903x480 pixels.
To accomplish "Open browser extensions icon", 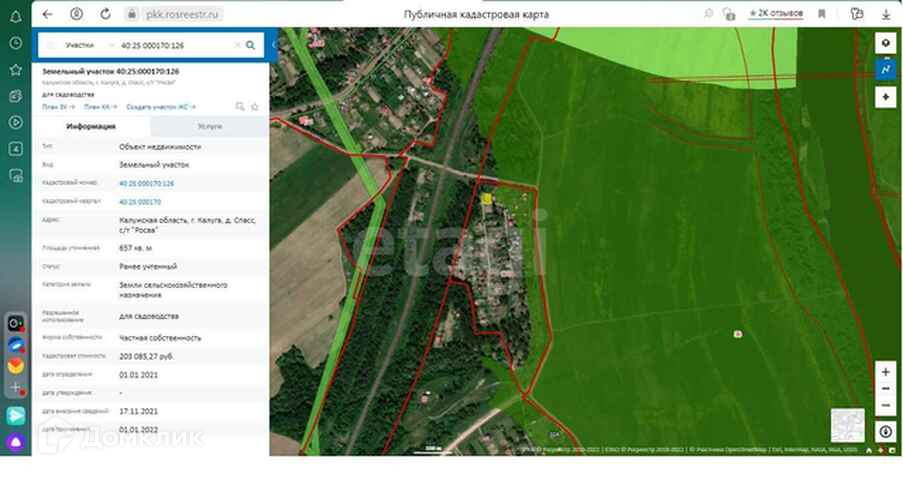I will (856, 14).
